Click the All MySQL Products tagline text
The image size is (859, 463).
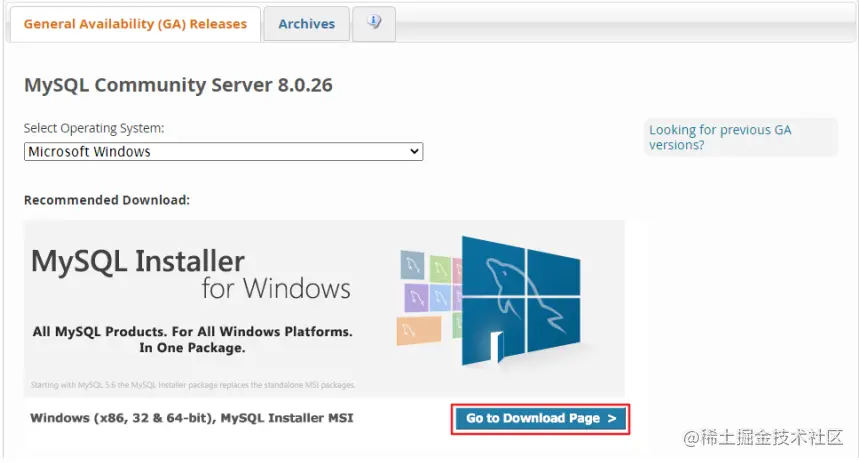click(x=192, y=339)
